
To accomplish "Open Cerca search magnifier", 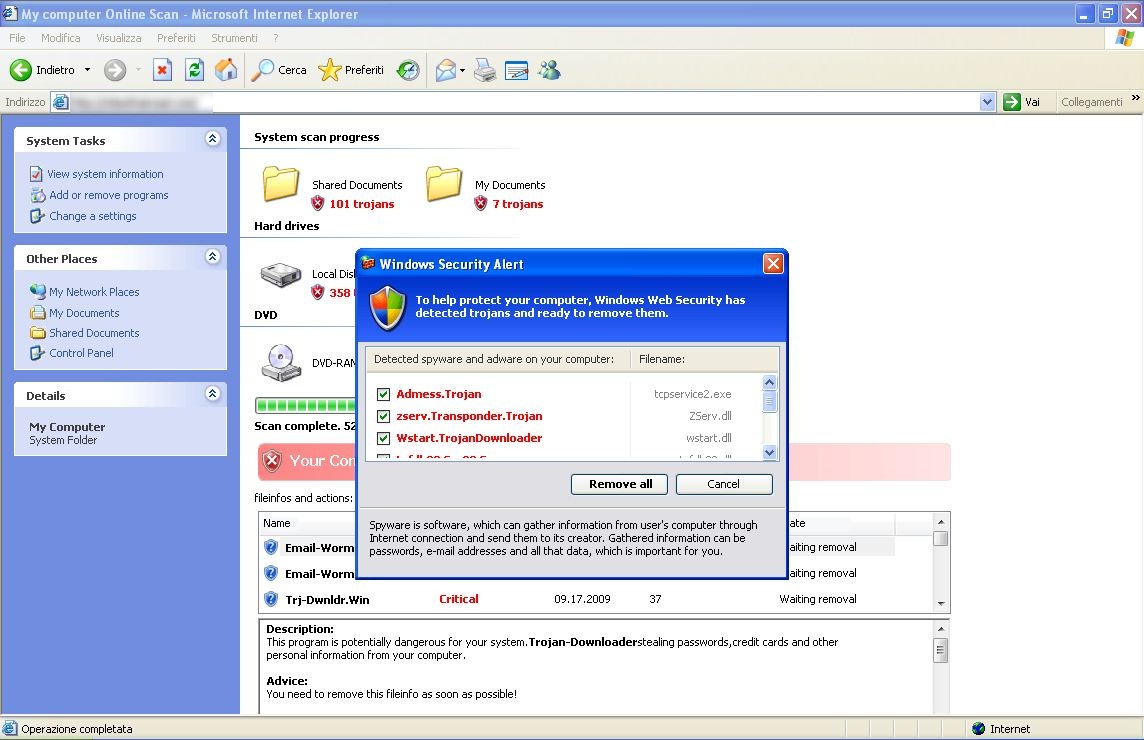I will pos(279,70).
